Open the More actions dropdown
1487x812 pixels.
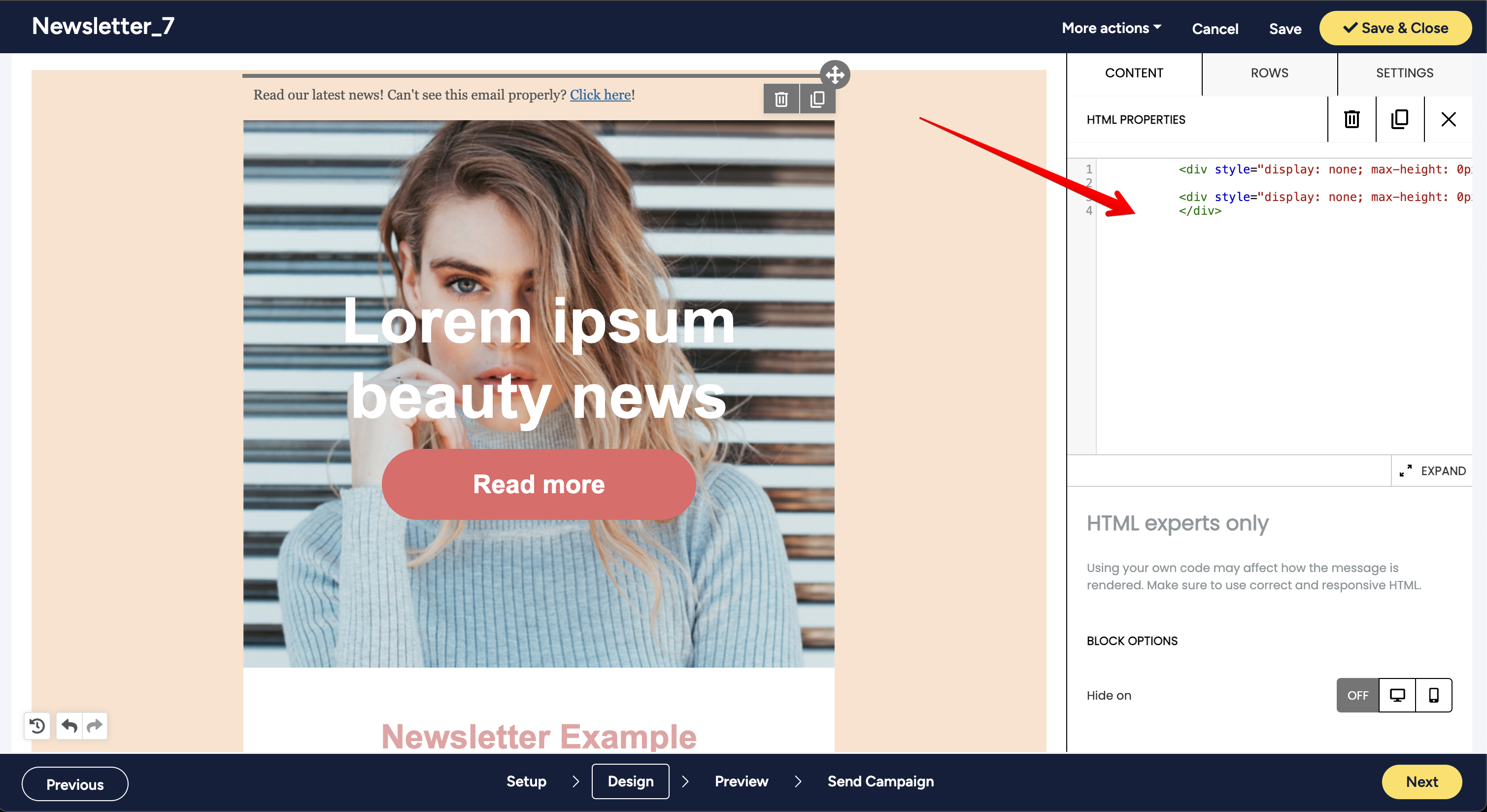(1111, 28)
